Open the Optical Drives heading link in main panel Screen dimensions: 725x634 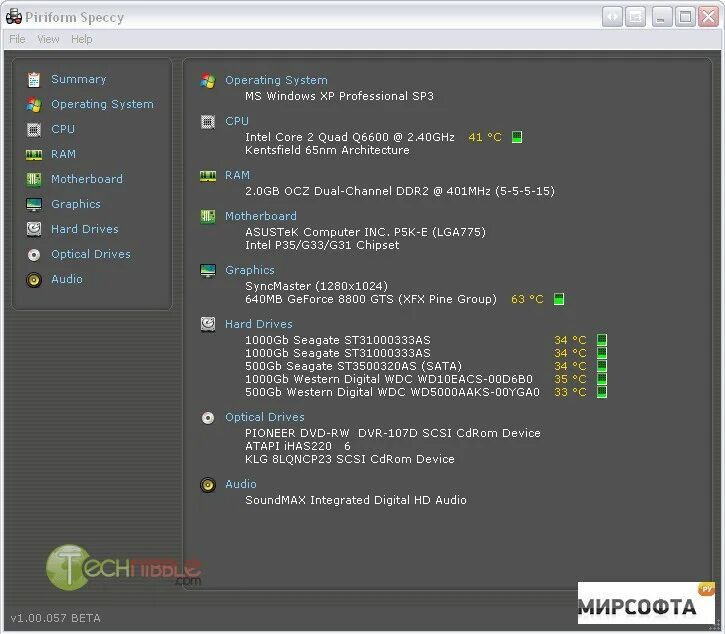point(265,418)
